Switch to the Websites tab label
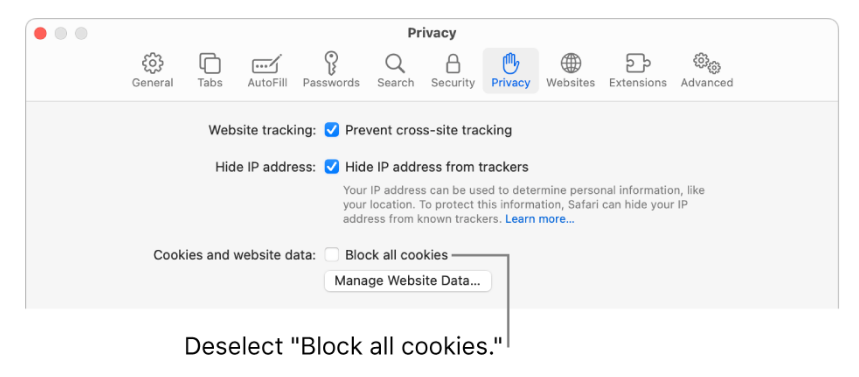The width and height of the screenshot is (859, 377). (x=570, y=83)
